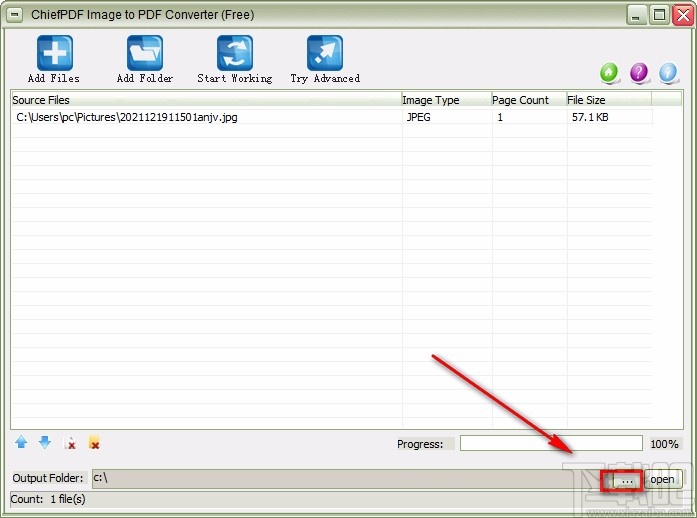The width and height of the screenshot is (697, 518).
Task: Maximize the ChiefPDF window
Action: tap(659, 16)
